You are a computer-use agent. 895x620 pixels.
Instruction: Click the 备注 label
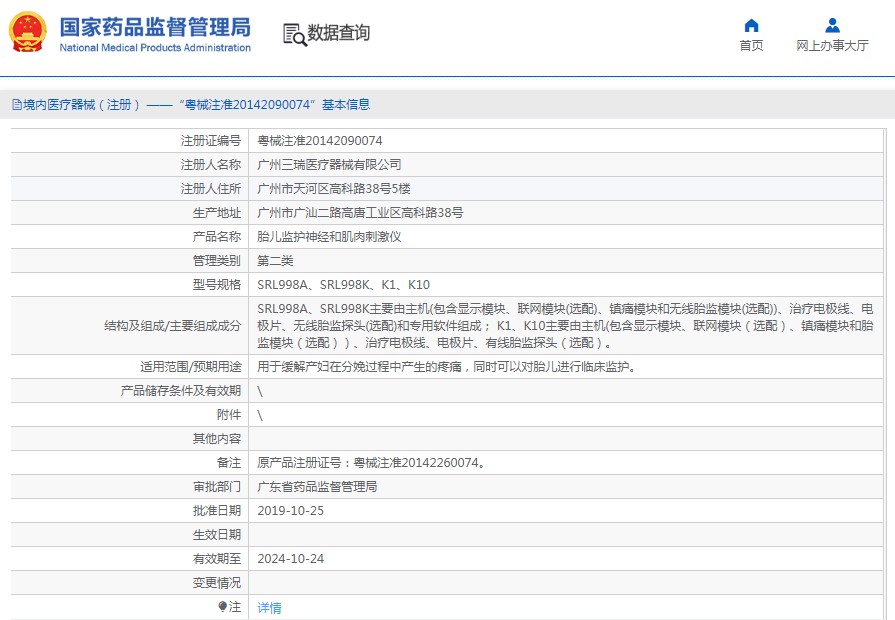tap(229, 462)
